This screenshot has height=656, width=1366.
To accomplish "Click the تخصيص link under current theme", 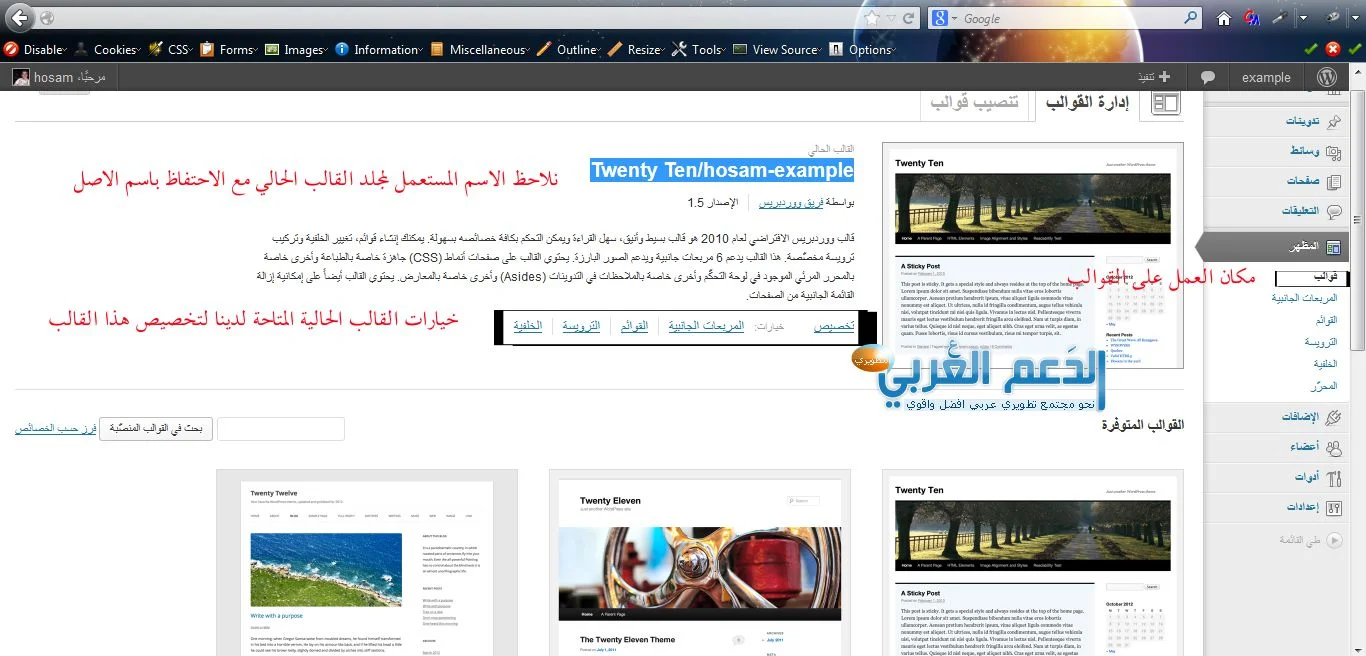I will 833,326.
